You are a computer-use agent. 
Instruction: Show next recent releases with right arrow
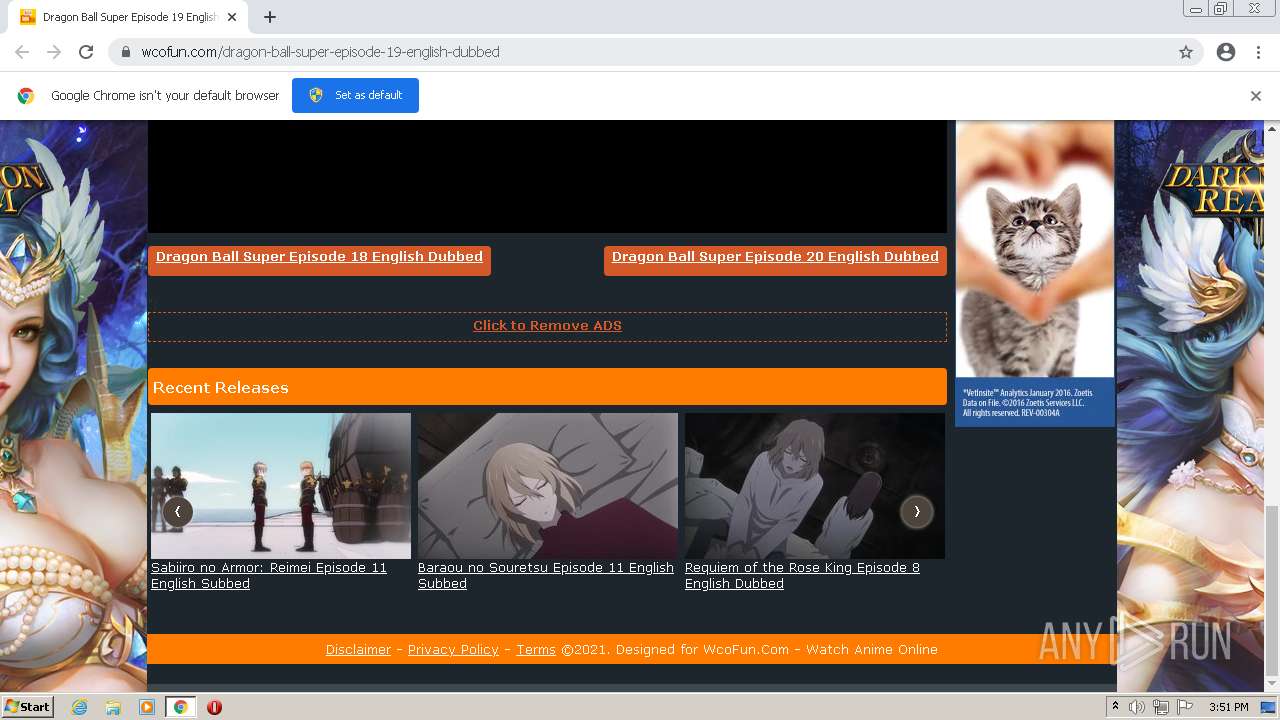[916, 511]
